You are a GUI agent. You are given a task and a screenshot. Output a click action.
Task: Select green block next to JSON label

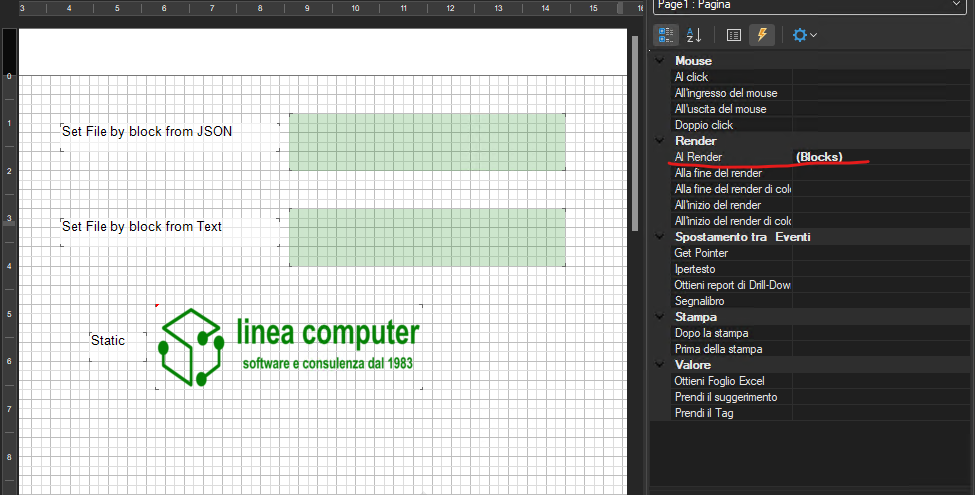point(427,142)
